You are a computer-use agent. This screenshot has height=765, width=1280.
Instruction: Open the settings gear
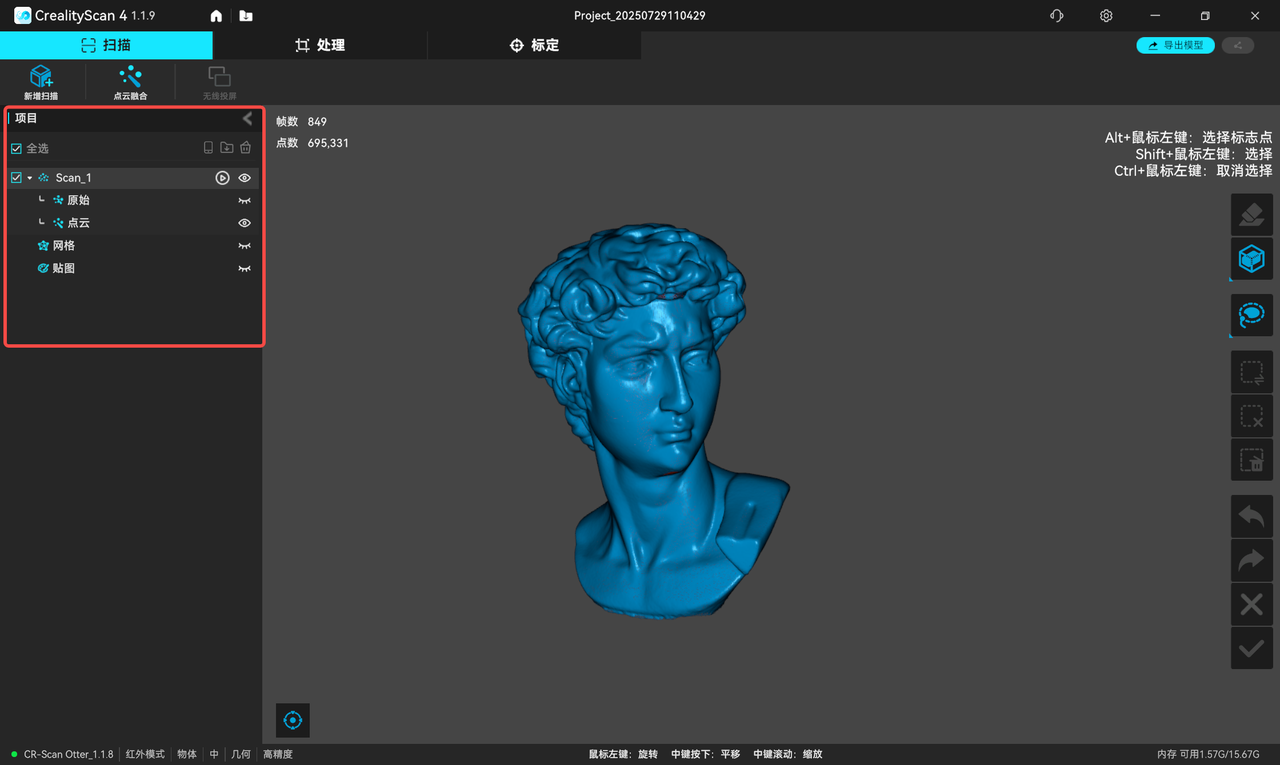[x=1106, y=16]
